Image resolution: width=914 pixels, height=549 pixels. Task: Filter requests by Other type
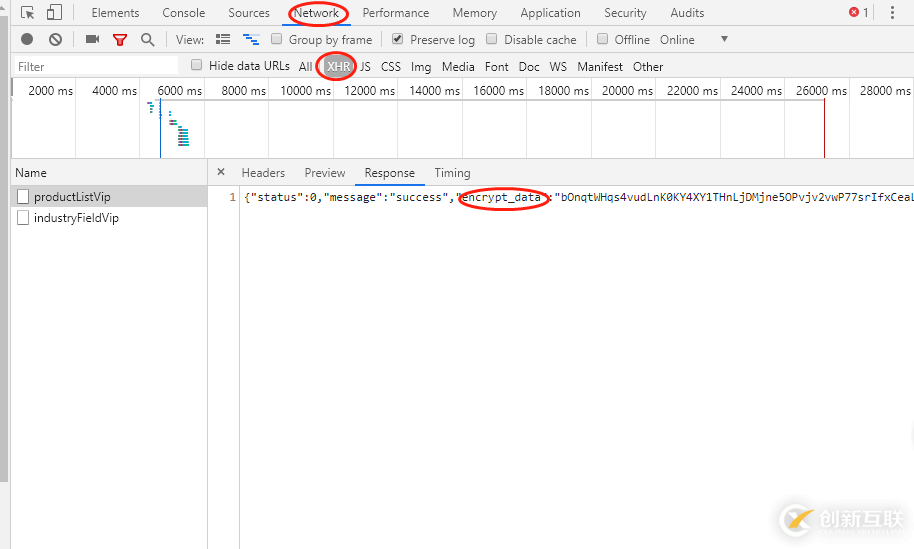click(x=648, y=66)
